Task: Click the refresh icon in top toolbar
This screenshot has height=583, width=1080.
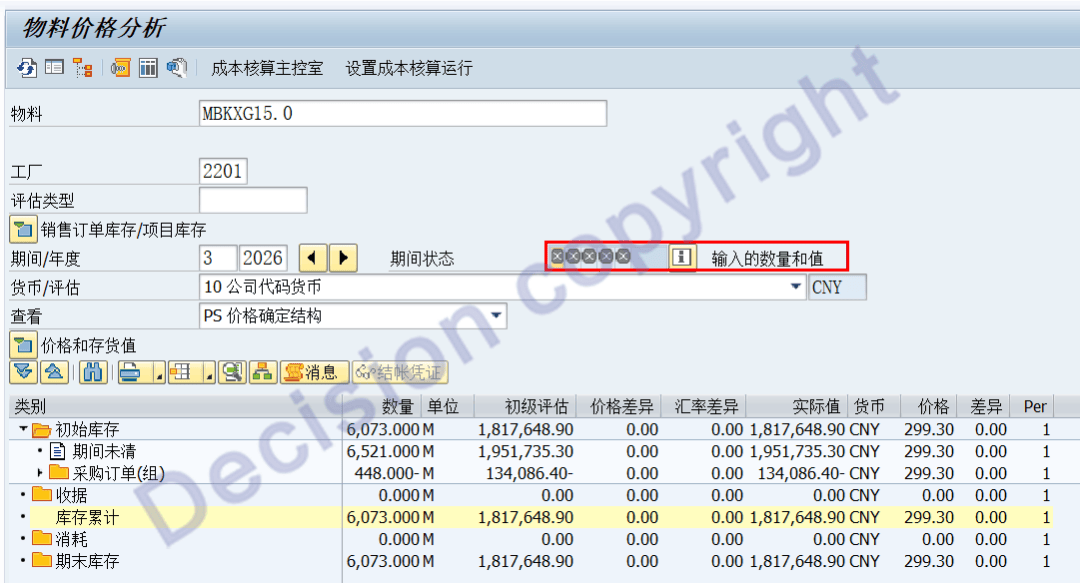Action: pos(27,68)
